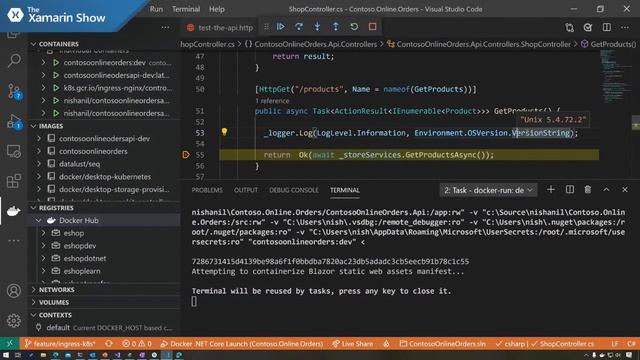Select the contosoonlineodersapi-dev image
Viewport: 640px width, 360px height.
[x=104, y=138]
